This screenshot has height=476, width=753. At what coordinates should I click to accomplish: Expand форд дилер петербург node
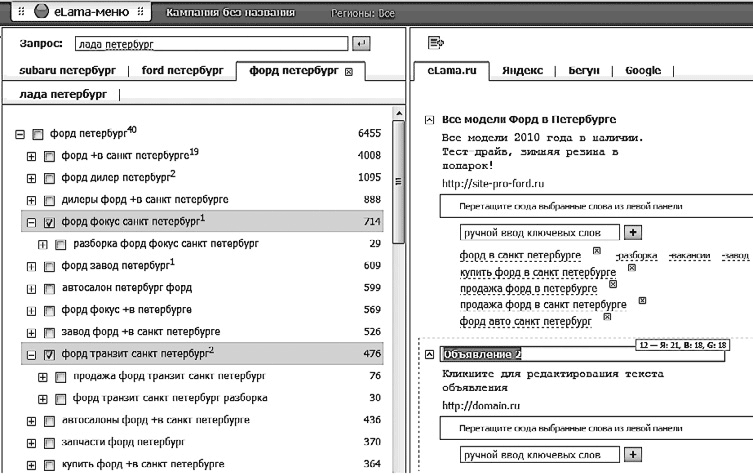click(31, 179)
